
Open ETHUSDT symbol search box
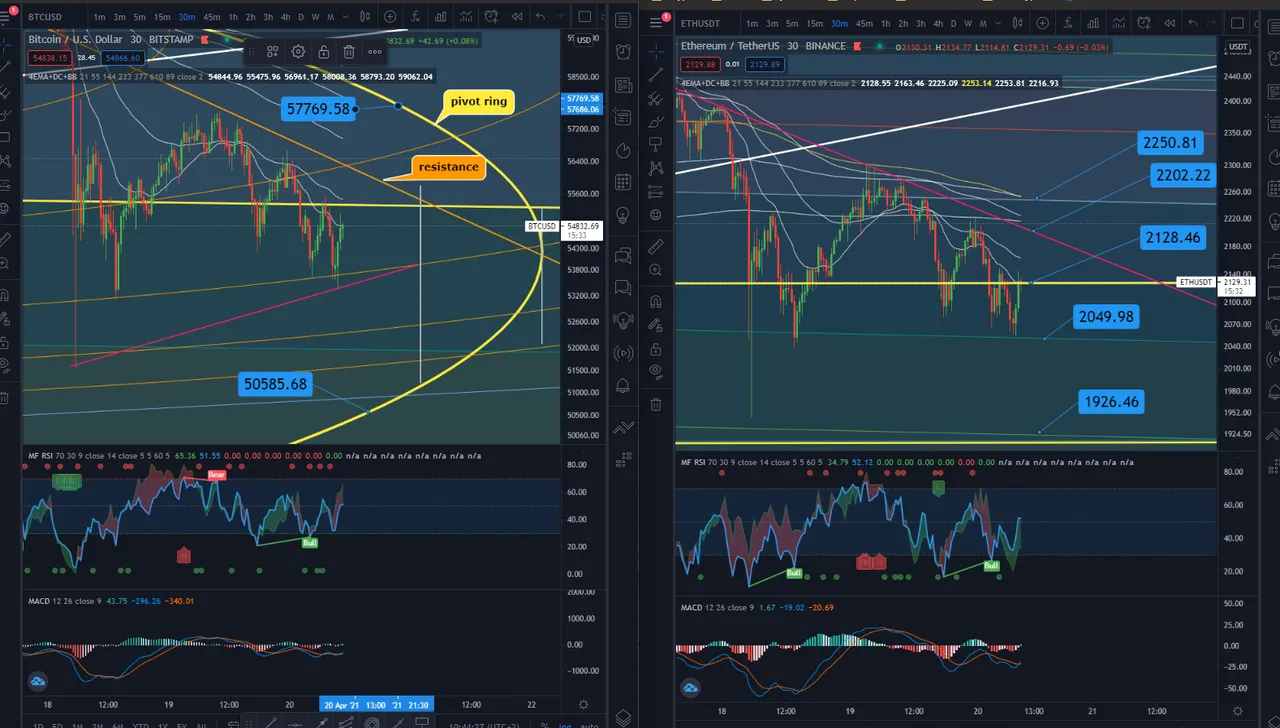[x=700, y=23]
